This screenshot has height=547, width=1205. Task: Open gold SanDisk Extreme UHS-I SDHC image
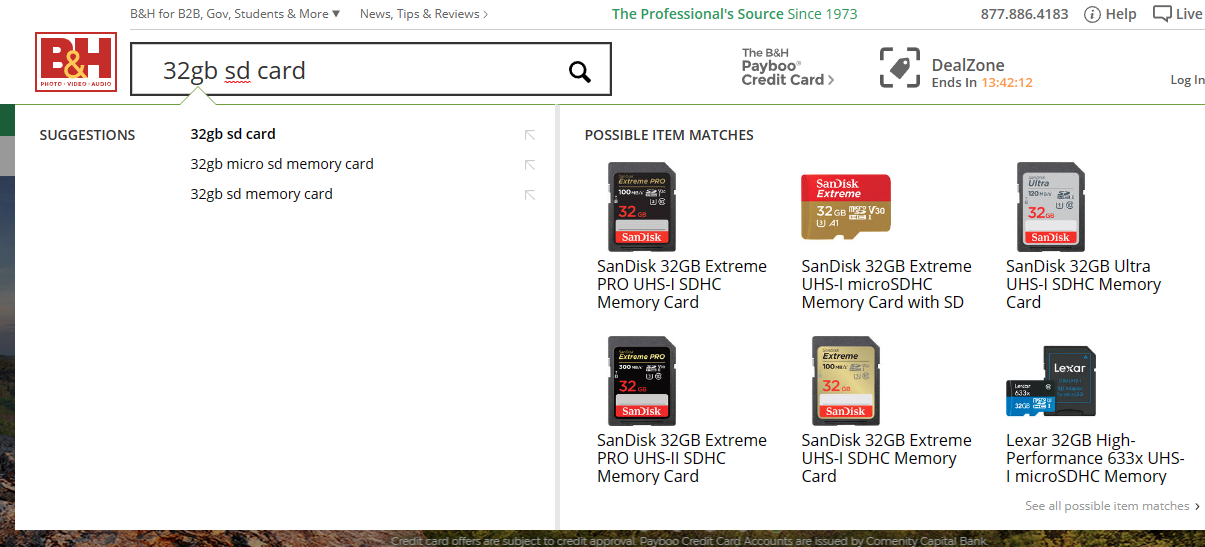click(x=846, y=381)
